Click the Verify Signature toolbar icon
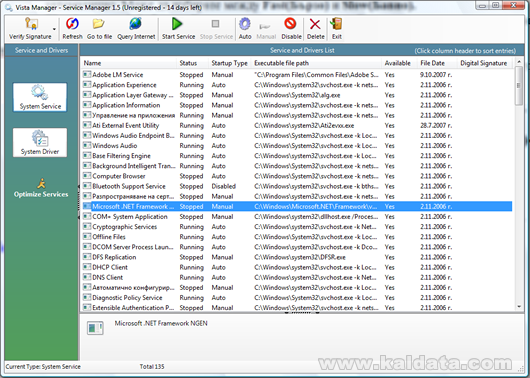Screen dimensions: 530x378 tap(31, 23)
